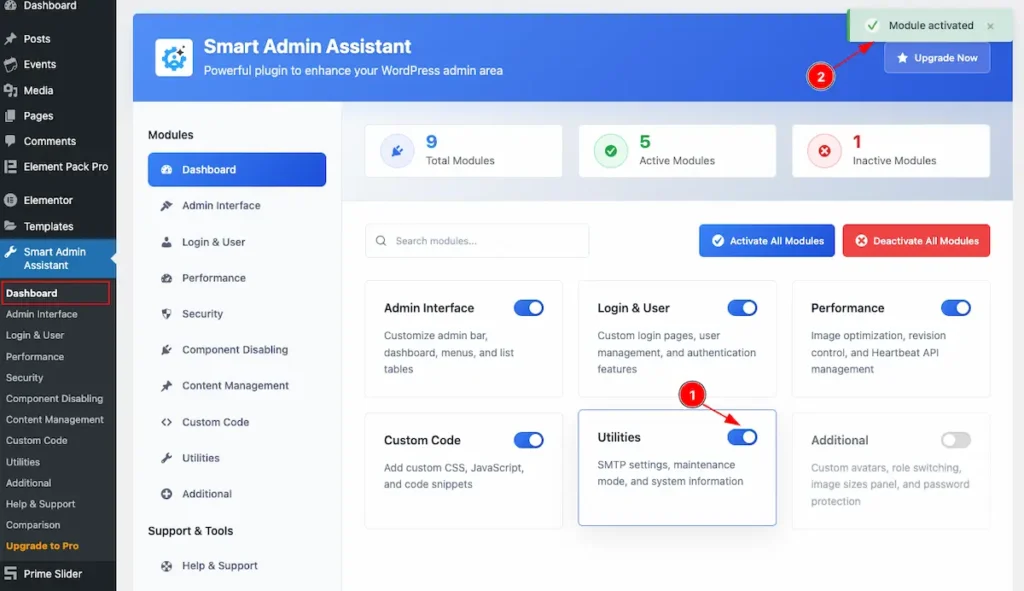The width and height of the screenshot is (1024, 591).
Task: Open Upgrade to Pro submenu link
Action: [x=42, y=545]
